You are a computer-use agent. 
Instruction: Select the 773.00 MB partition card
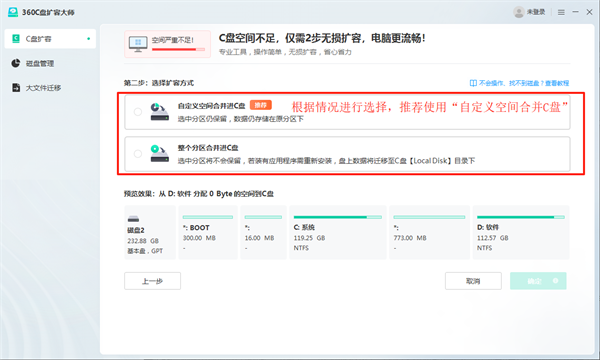click(429, 233)
